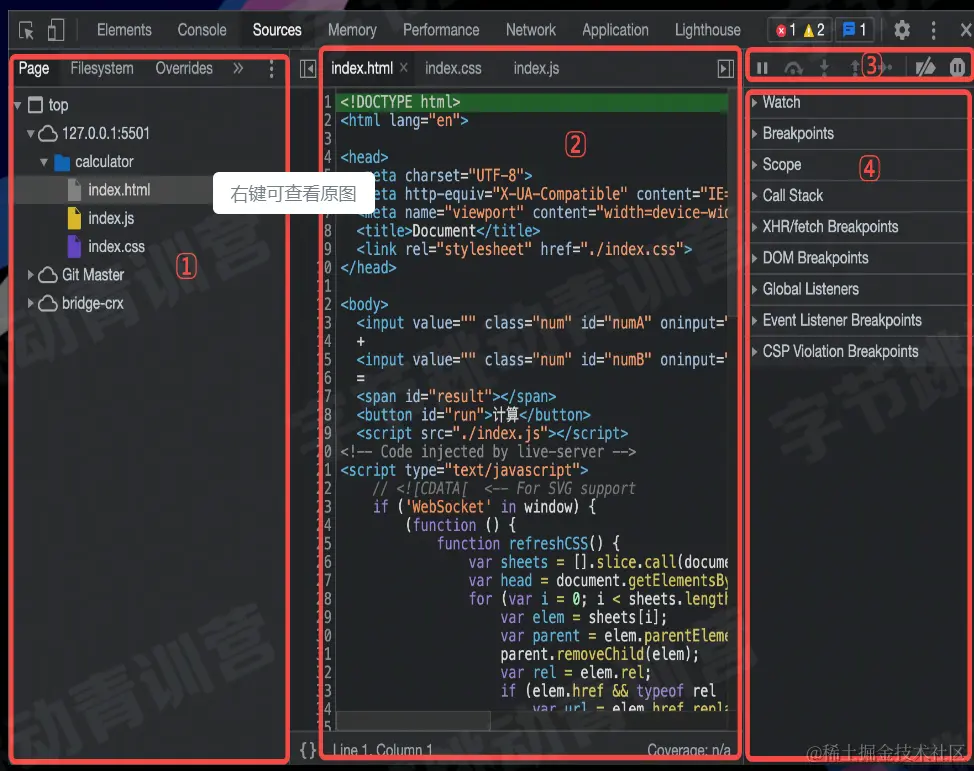974x771 pixels.
Task: Expand the Git Master node
Action: coord(30,275)
